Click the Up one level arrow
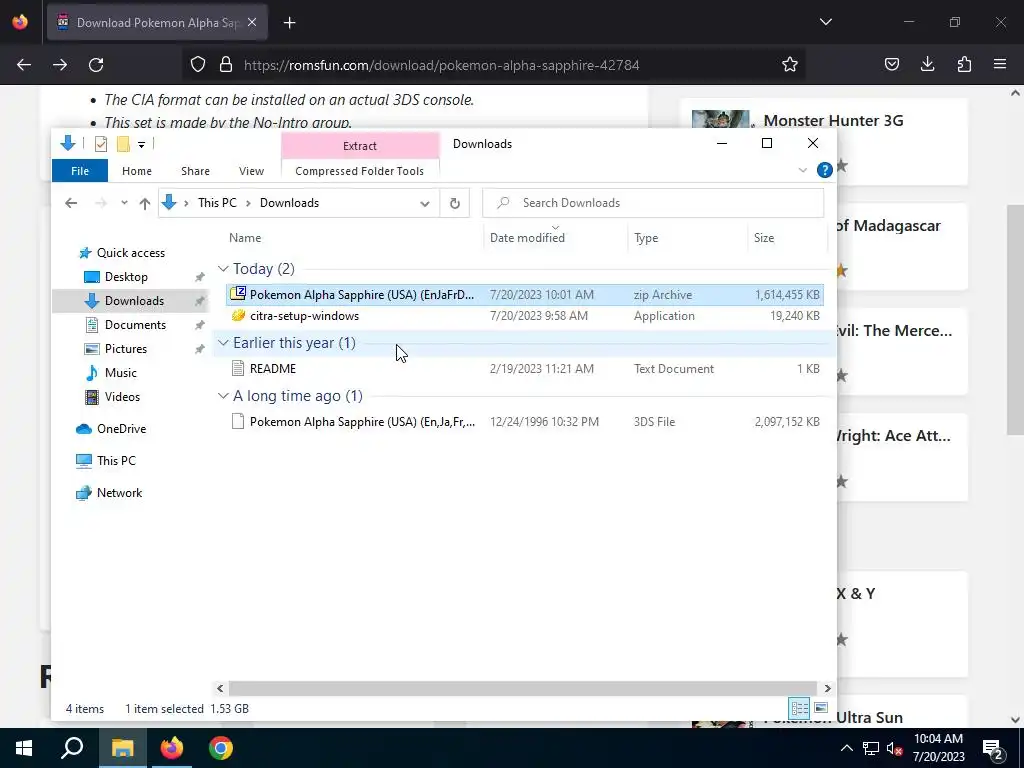The width and height of the screenshot is (1024, 768). click(x=145, y=203)
